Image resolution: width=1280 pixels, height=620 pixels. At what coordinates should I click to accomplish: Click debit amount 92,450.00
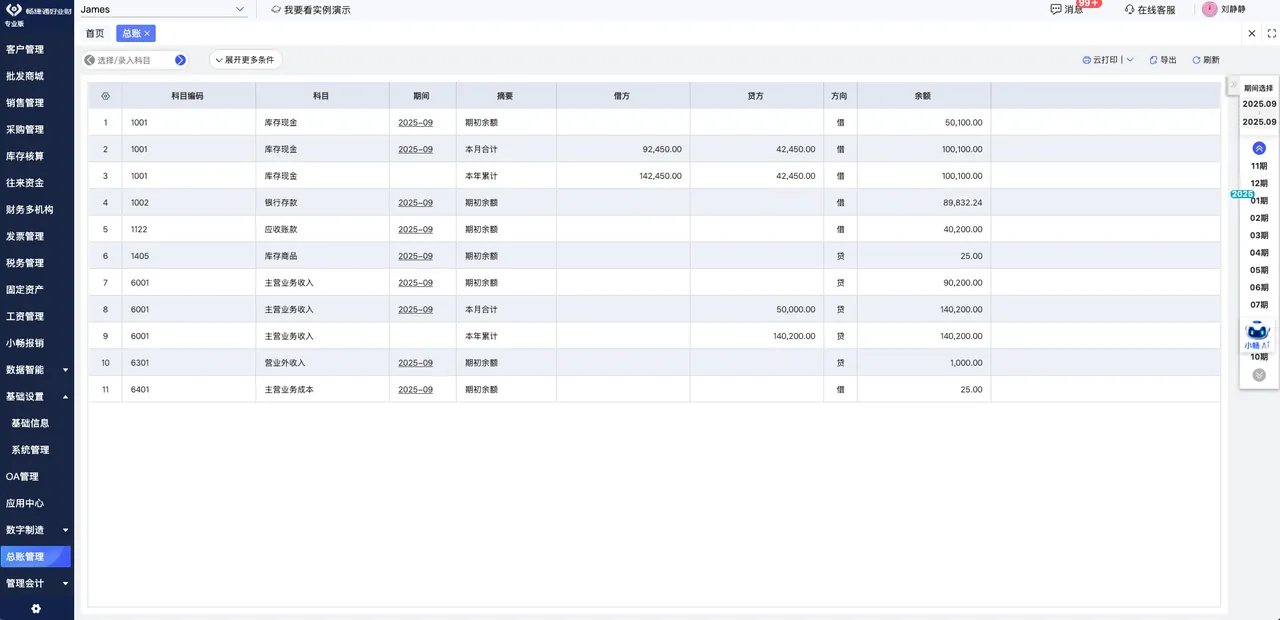coord(662,149)
